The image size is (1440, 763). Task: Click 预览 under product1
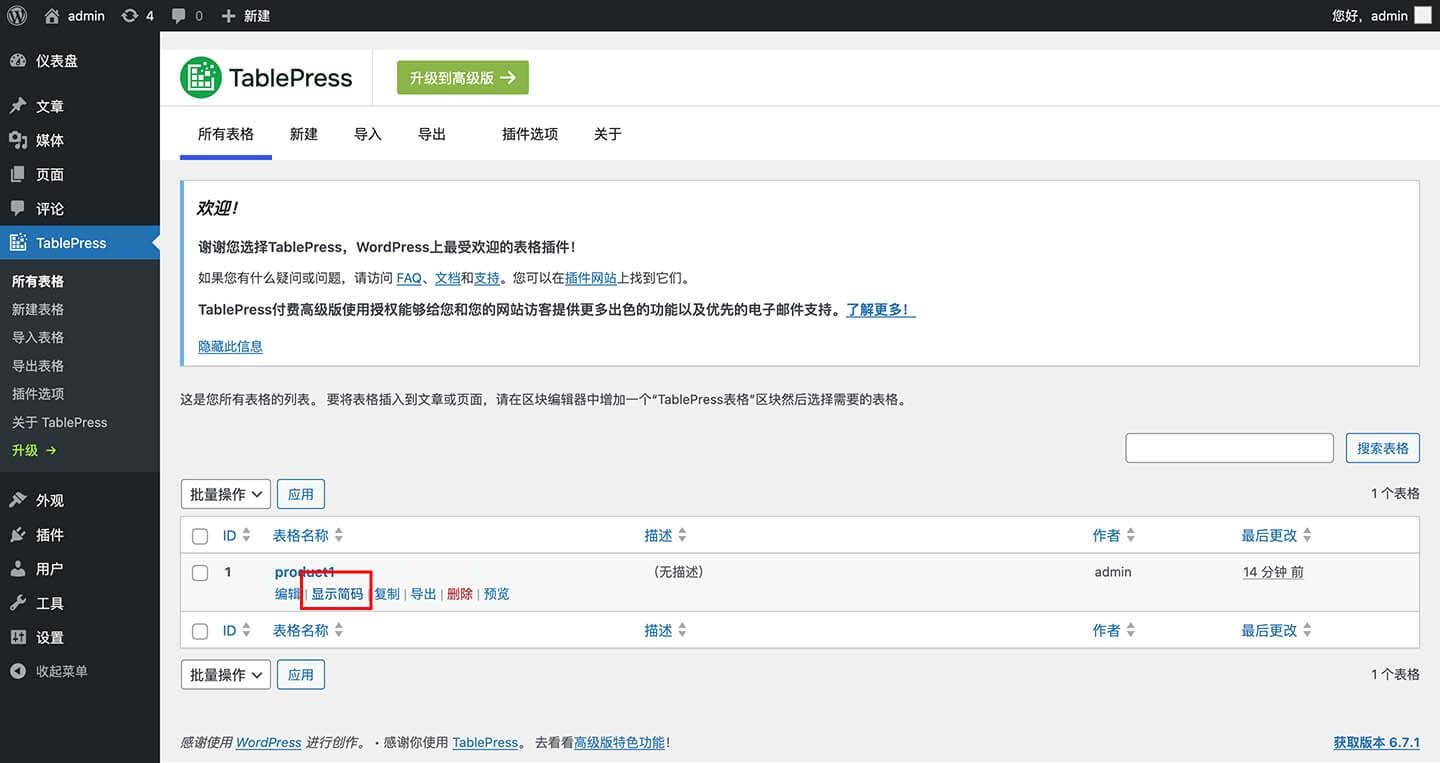[x=497, y=594]
